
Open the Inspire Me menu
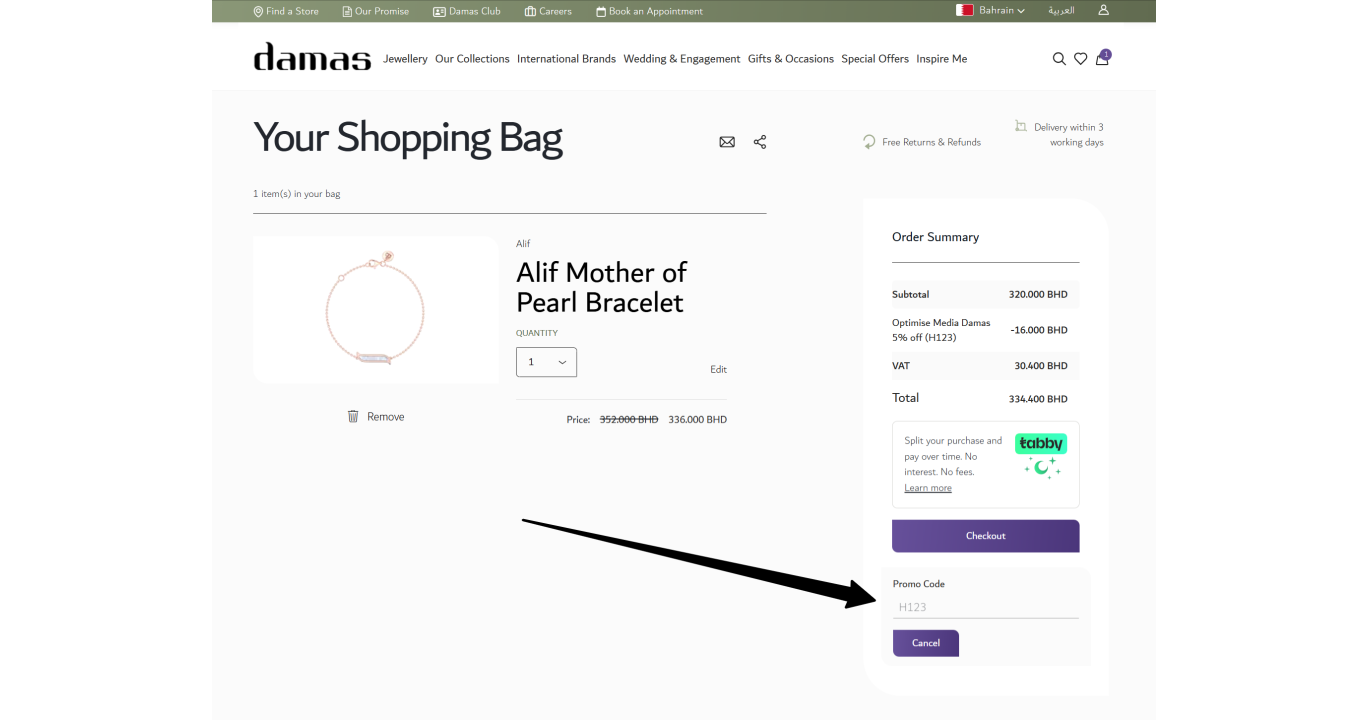click(x=942, y=59)
